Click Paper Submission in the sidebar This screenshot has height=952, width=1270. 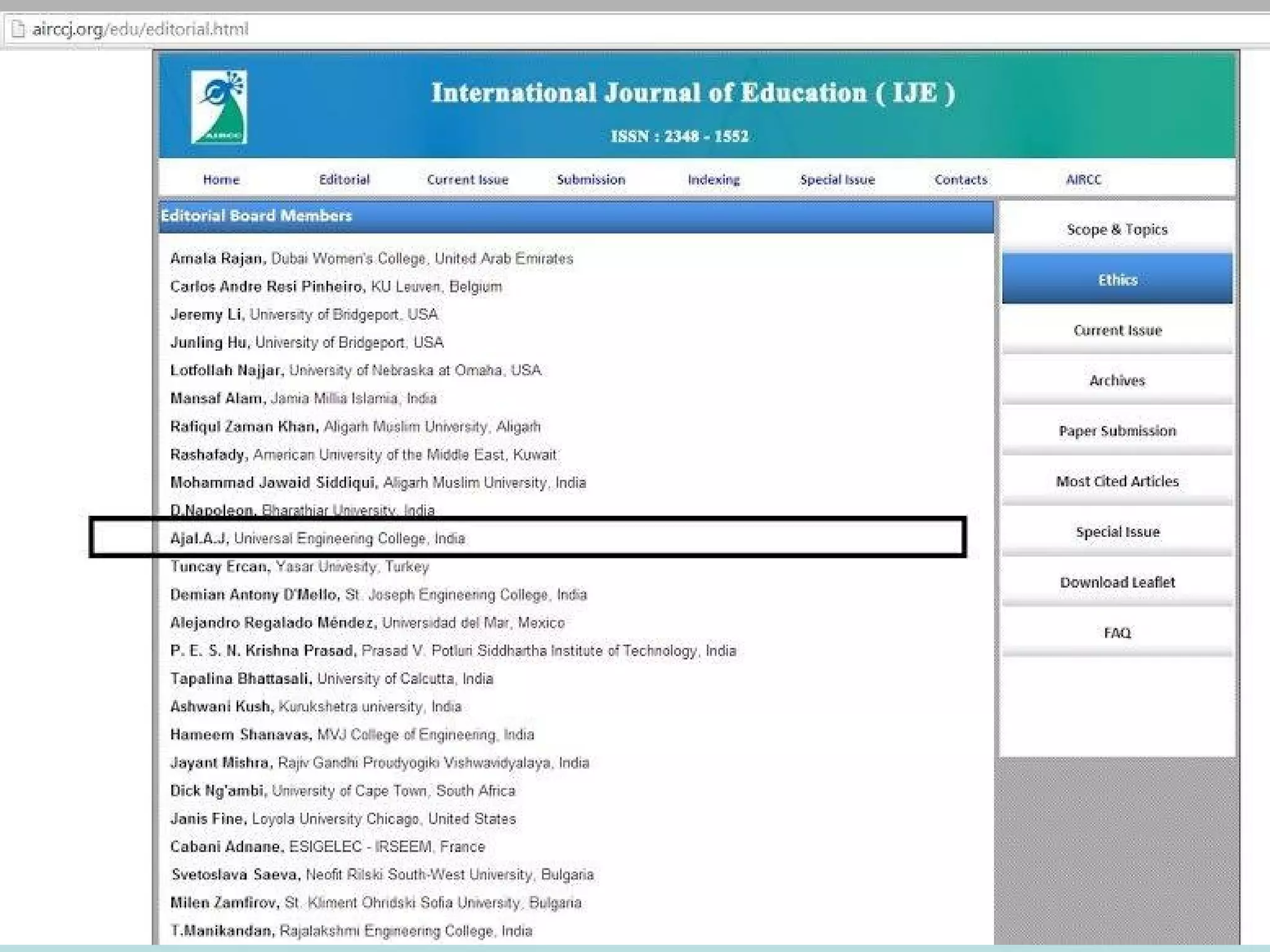click(1117, 431)
